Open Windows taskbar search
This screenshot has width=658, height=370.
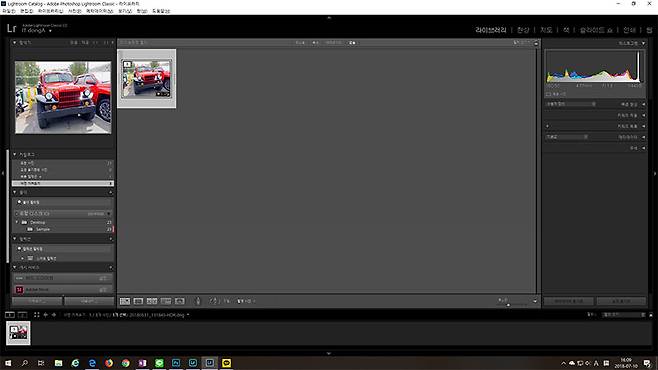(24, 363)
